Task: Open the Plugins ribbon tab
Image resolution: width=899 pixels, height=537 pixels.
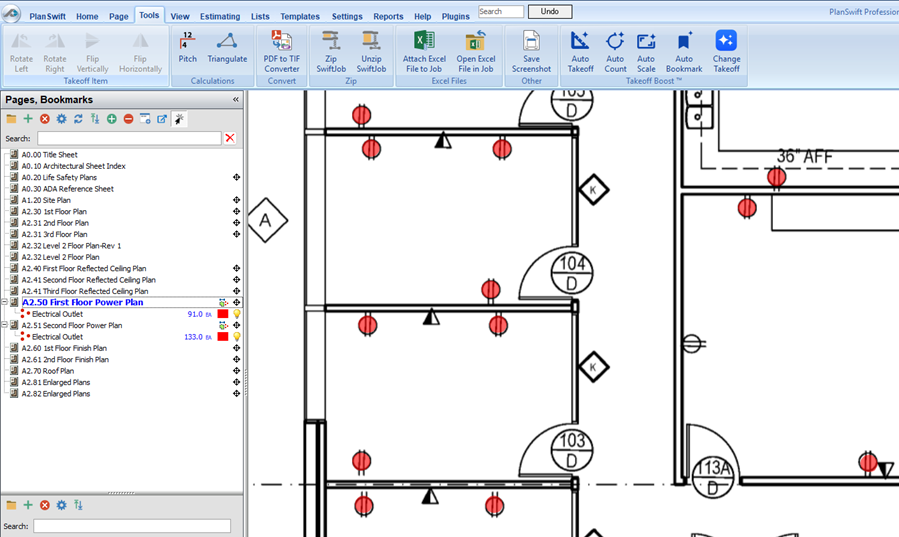Action: pos(456,16)
